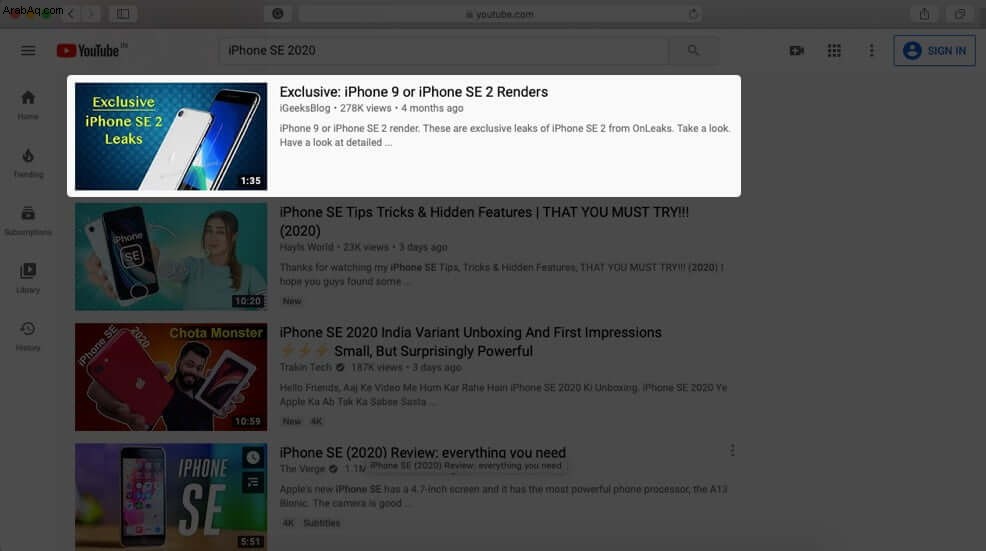
Task: Open title iPhone SE Tips Tricks & Hidden Features
Action: click(x=484, y=221)
